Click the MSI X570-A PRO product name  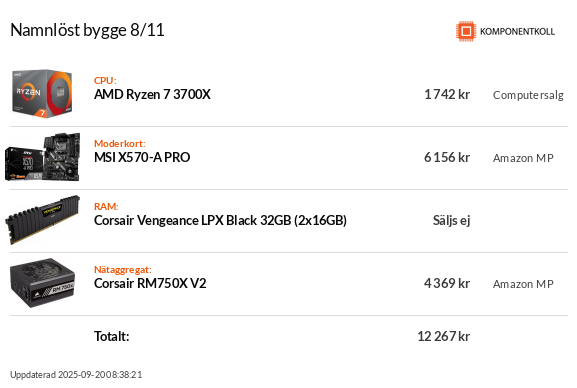[x=142, y=158]
